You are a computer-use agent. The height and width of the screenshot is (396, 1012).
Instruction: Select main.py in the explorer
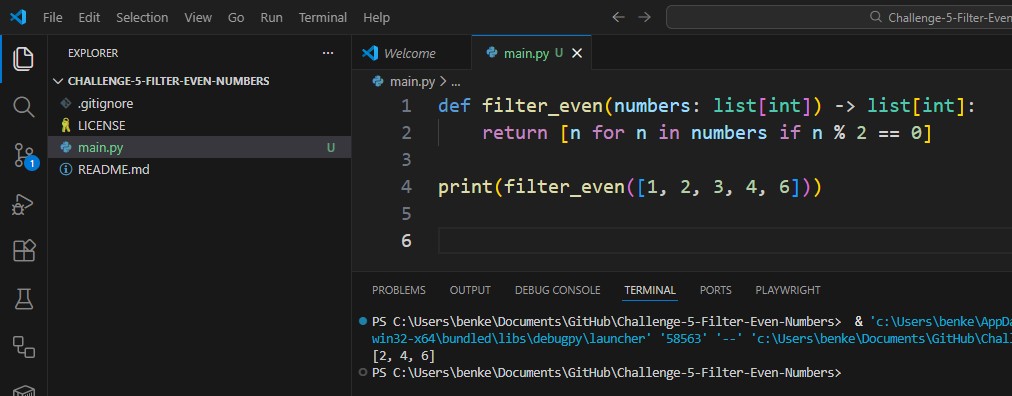199,148
